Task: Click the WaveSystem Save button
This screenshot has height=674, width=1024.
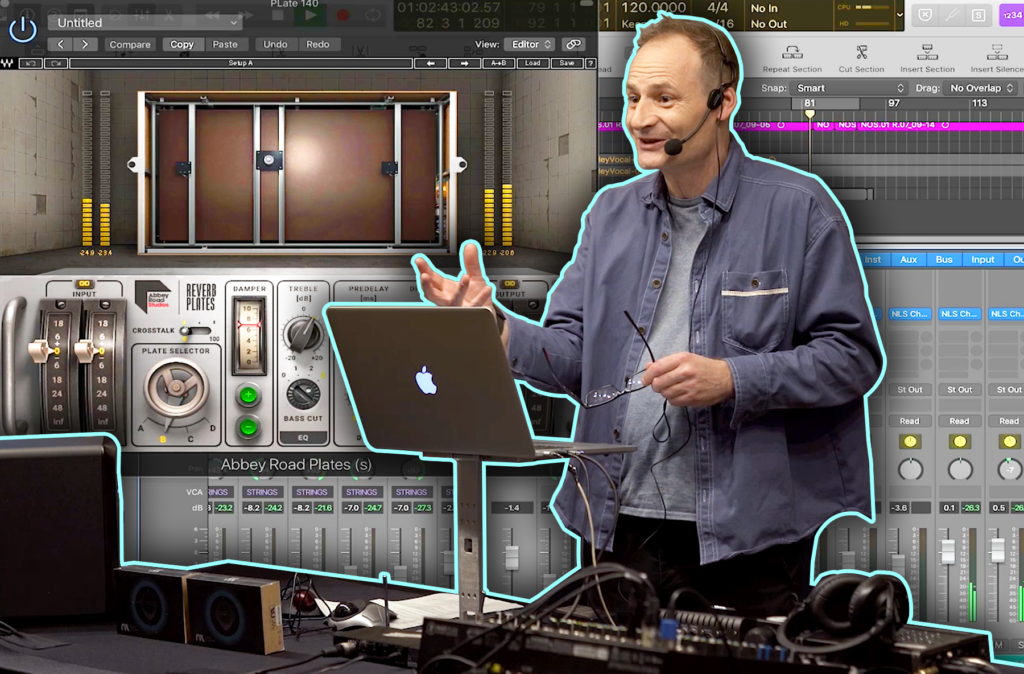Action: point(566,63)
